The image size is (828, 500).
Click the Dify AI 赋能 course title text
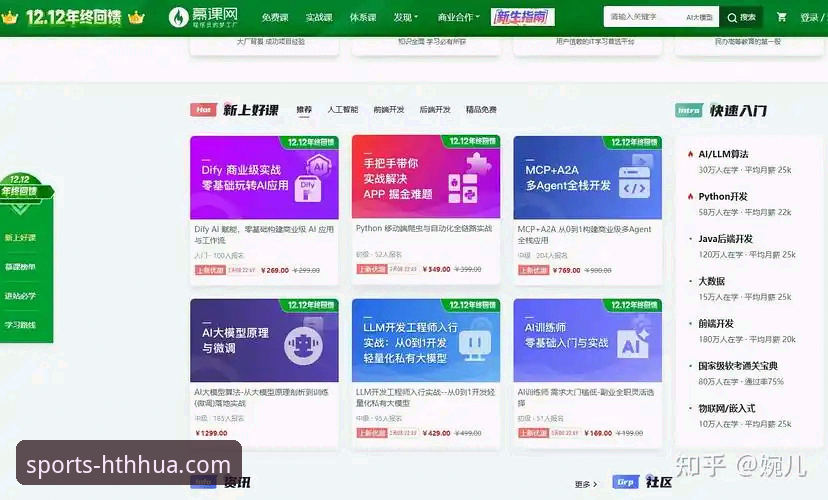pyautogui.click(x=264, y=234)
